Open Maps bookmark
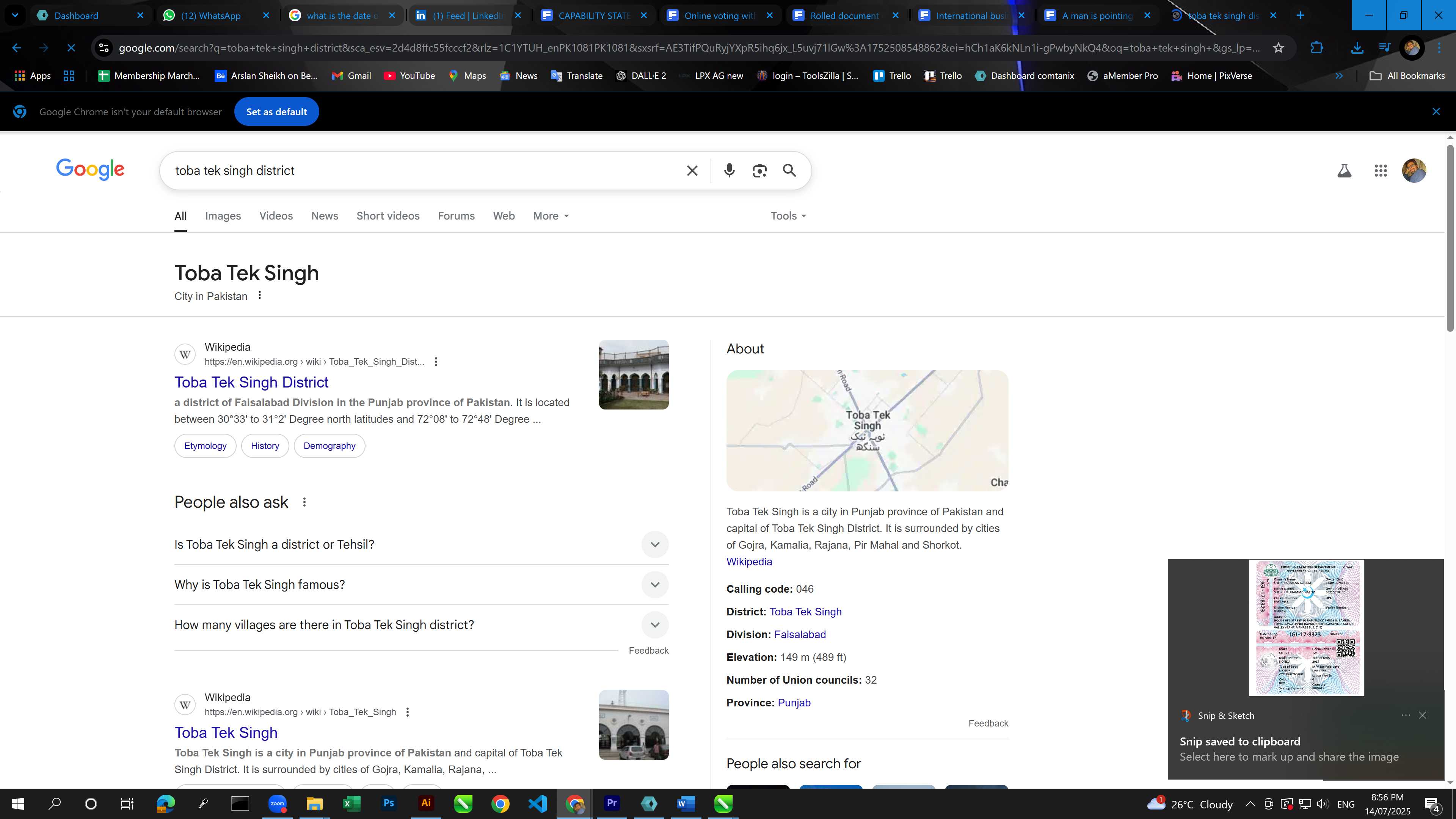 [x=467, y=76]
